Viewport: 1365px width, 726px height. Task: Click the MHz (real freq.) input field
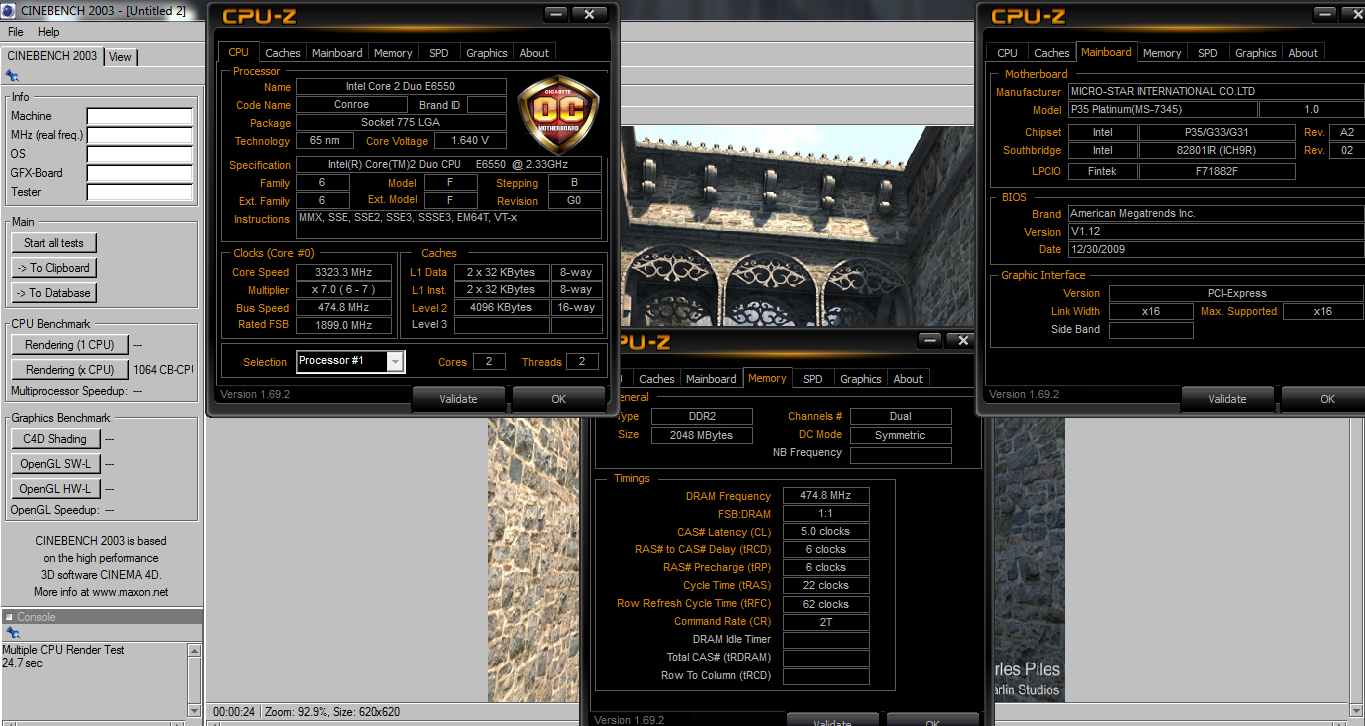pos(139,135)
